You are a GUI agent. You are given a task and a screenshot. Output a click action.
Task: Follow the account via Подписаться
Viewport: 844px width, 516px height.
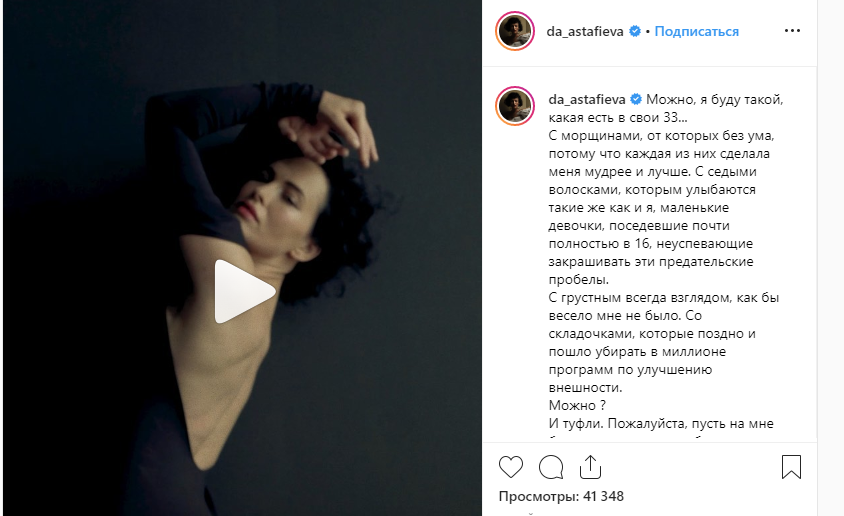pyautogui.click(x=697, y=31)
